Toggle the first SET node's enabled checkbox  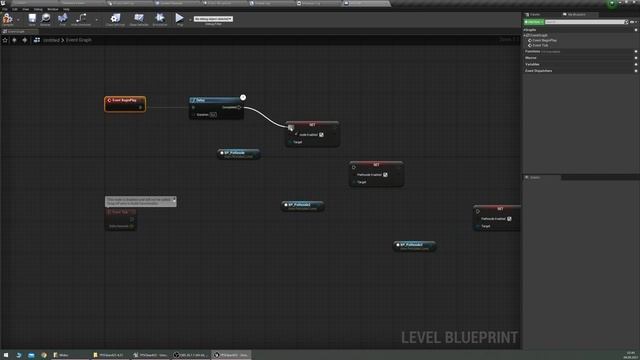pyautogui.click(x=321, y=134)
